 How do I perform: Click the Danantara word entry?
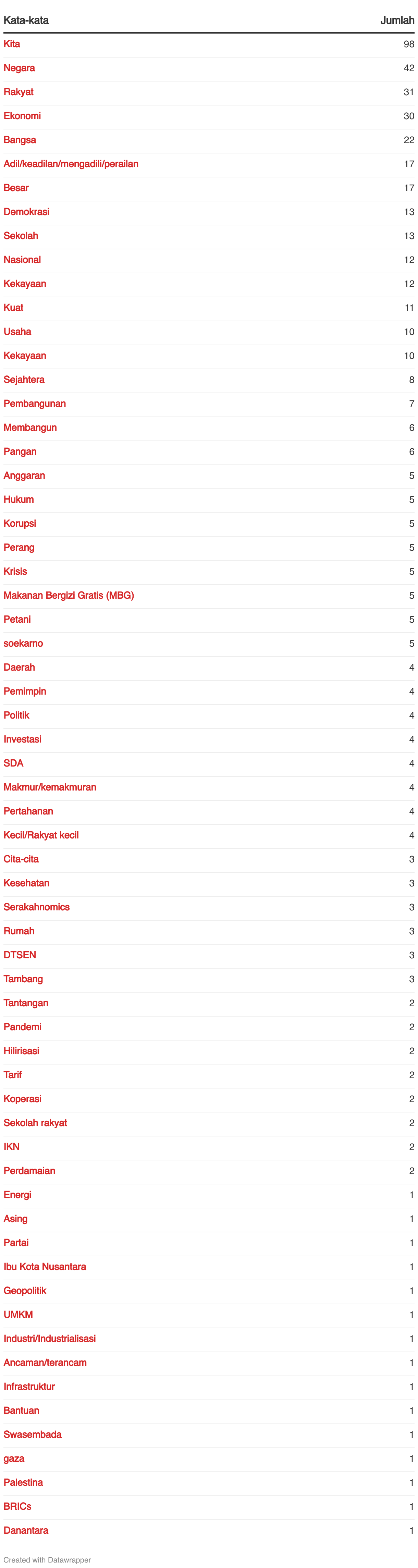click(x=26, y=1530)
